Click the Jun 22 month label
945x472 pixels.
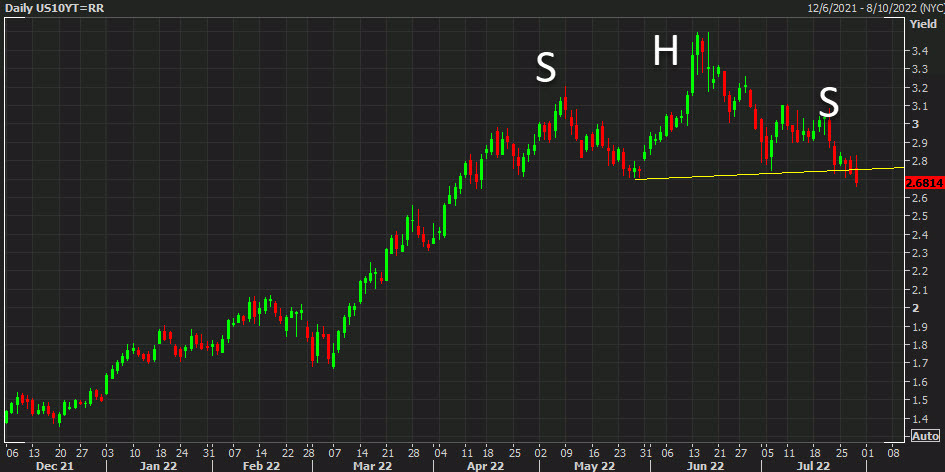(x=705, y=466)
